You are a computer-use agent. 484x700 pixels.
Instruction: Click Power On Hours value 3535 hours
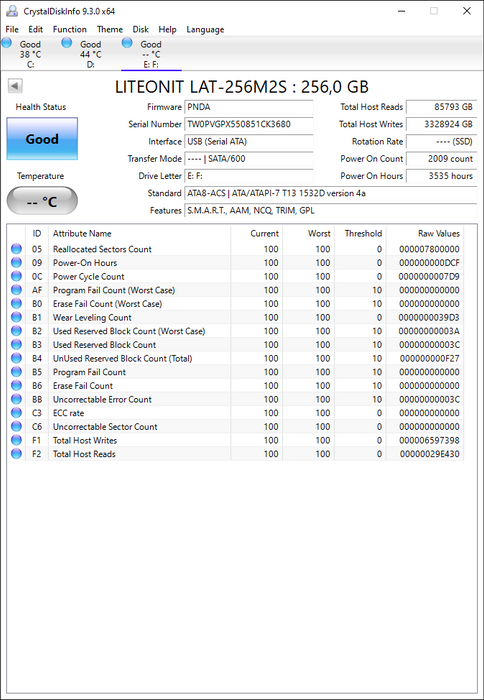tap(441, 176)
